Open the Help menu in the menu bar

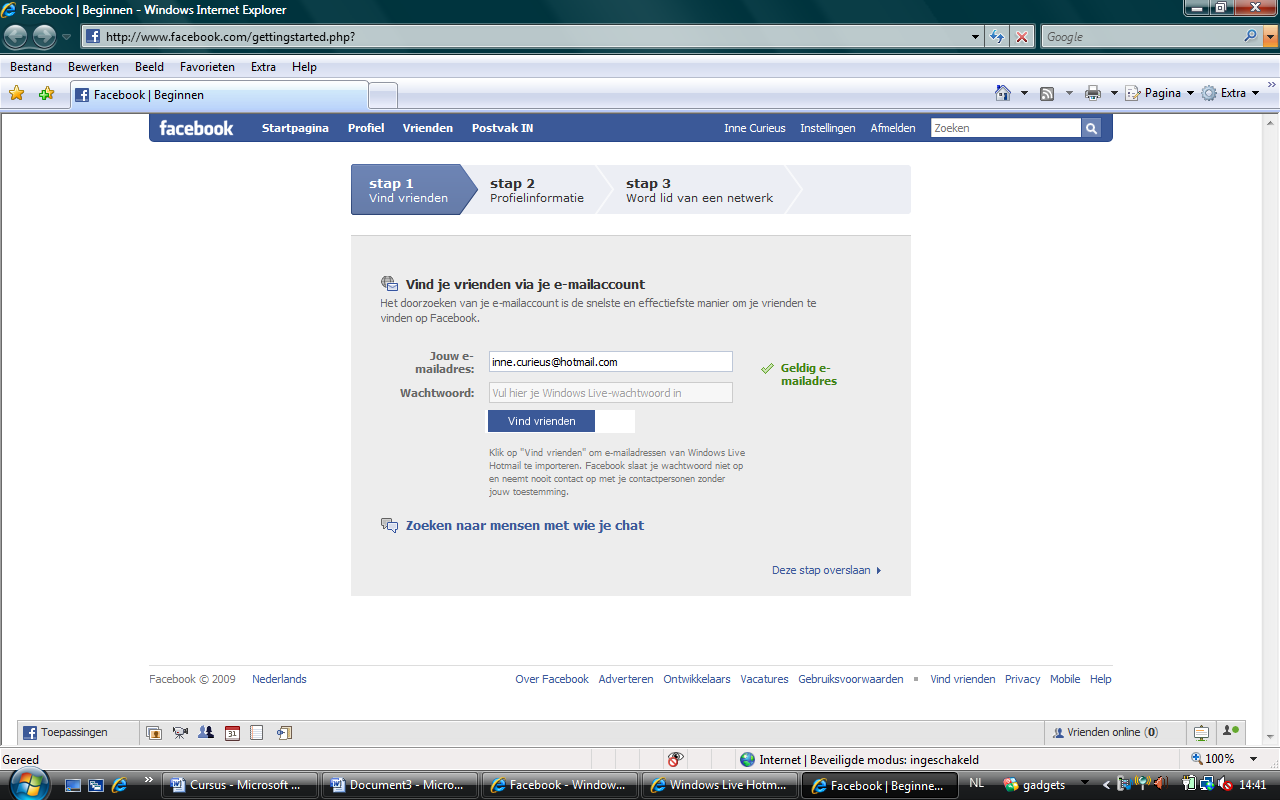304,67
